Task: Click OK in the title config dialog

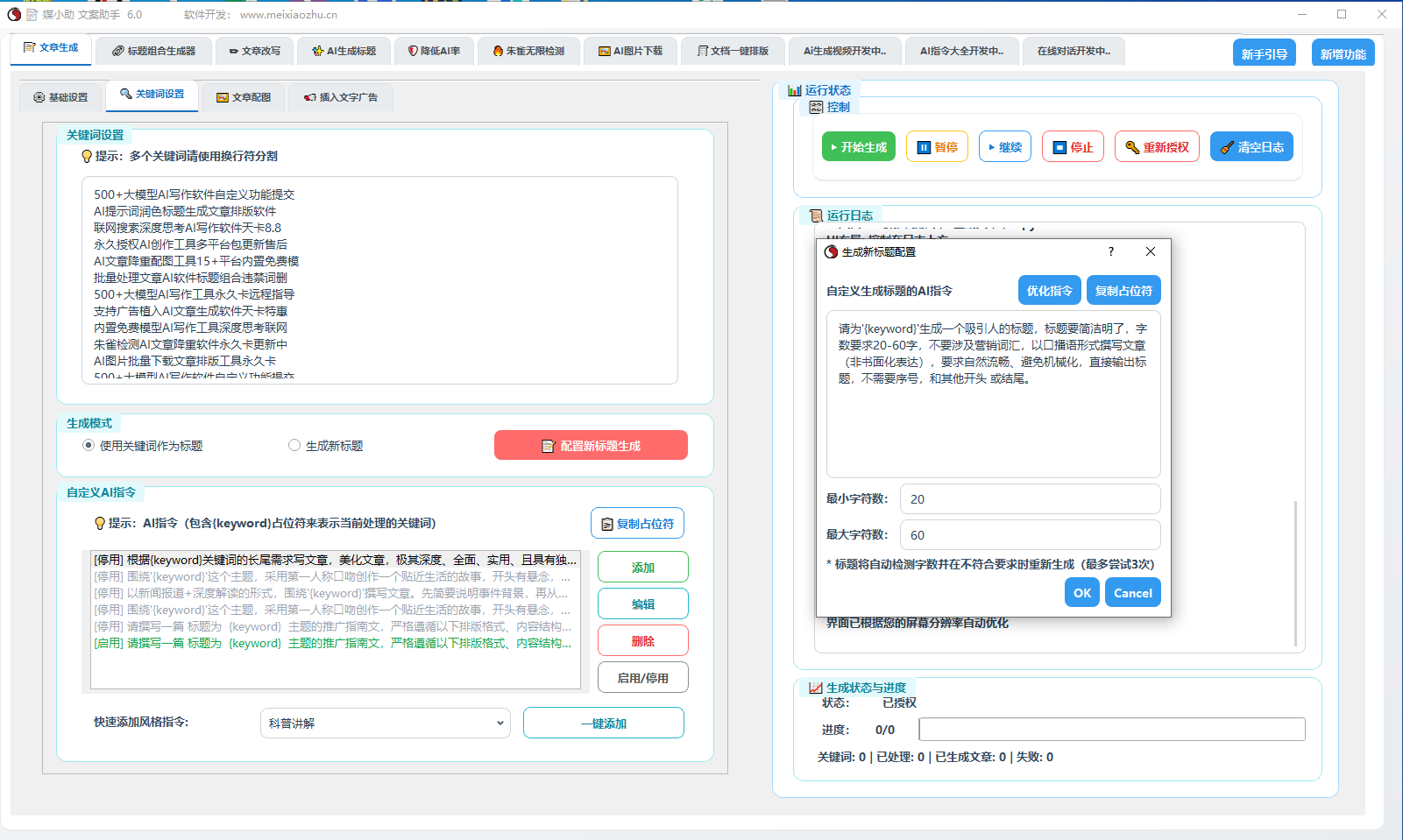Action: [1082, 593]
